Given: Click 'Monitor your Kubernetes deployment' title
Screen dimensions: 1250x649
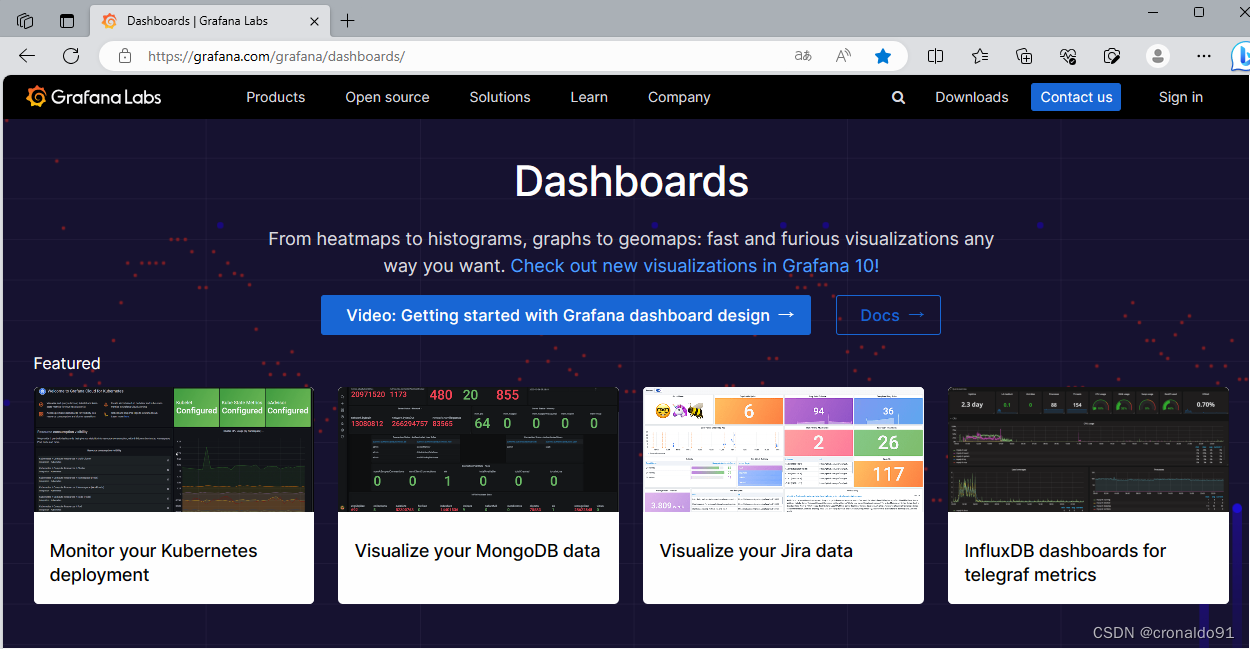Looking at the screenshot, I should point(153,563).
